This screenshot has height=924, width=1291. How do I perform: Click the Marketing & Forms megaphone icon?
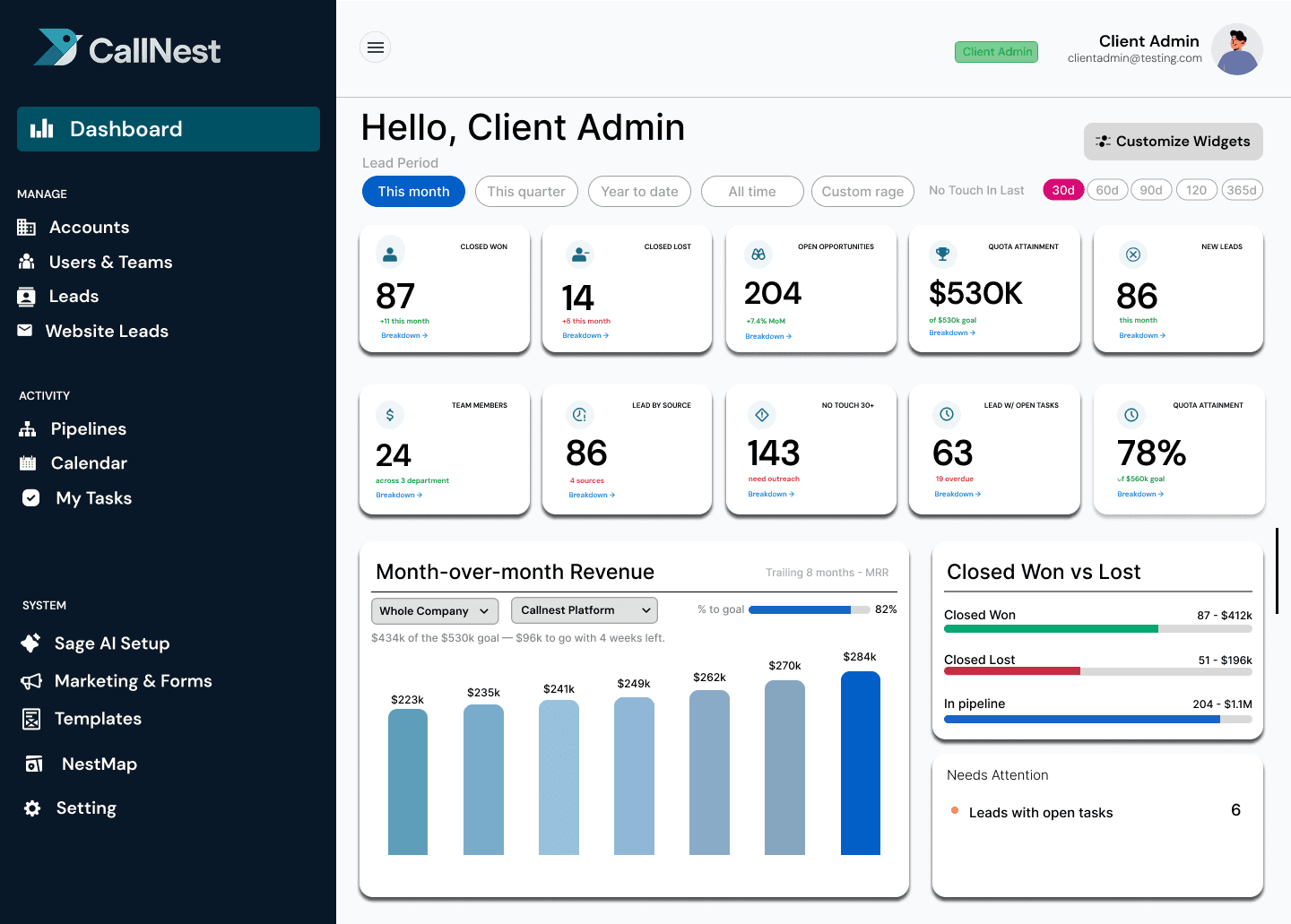point(31,681)
